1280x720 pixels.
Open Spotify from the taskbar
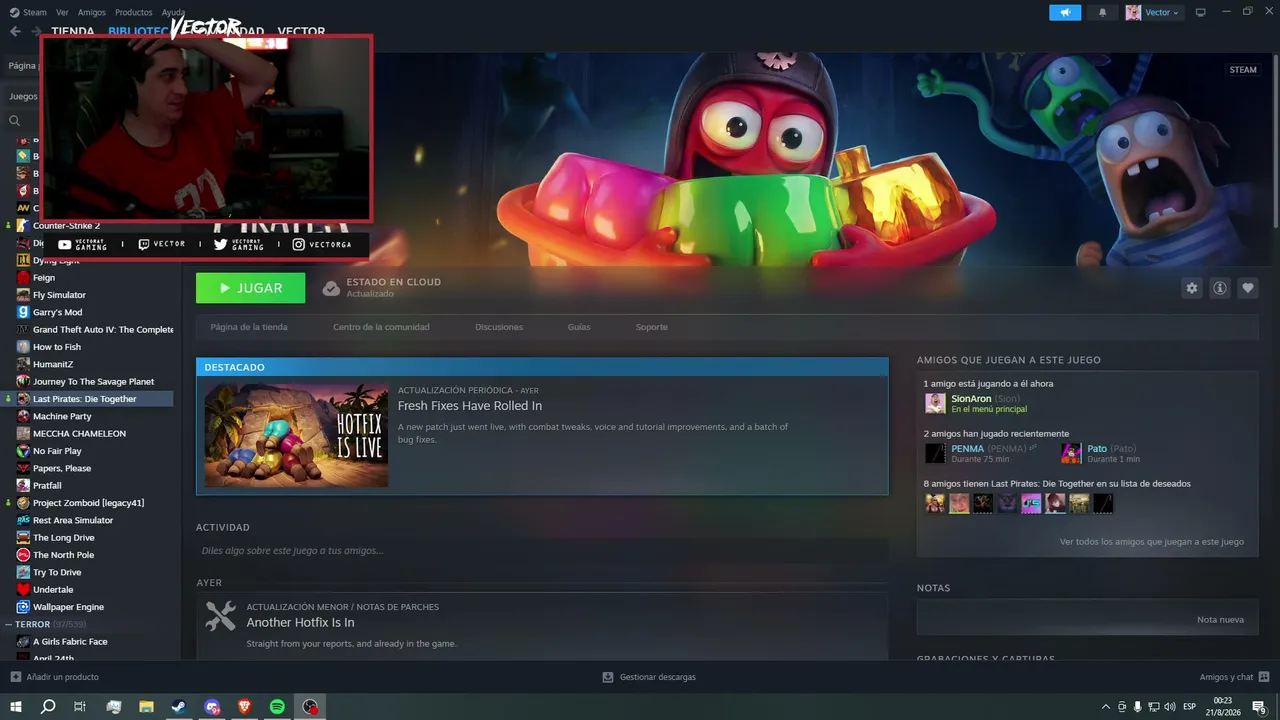click(x=277, y=707)
